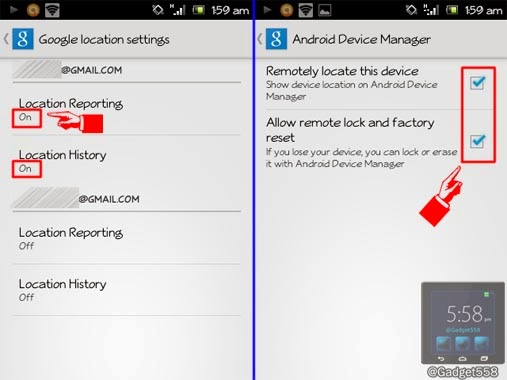Viewport: 507px width, 380px height.
Task: Tap the round orange notification icon, right screen
Action: [286, 10]
